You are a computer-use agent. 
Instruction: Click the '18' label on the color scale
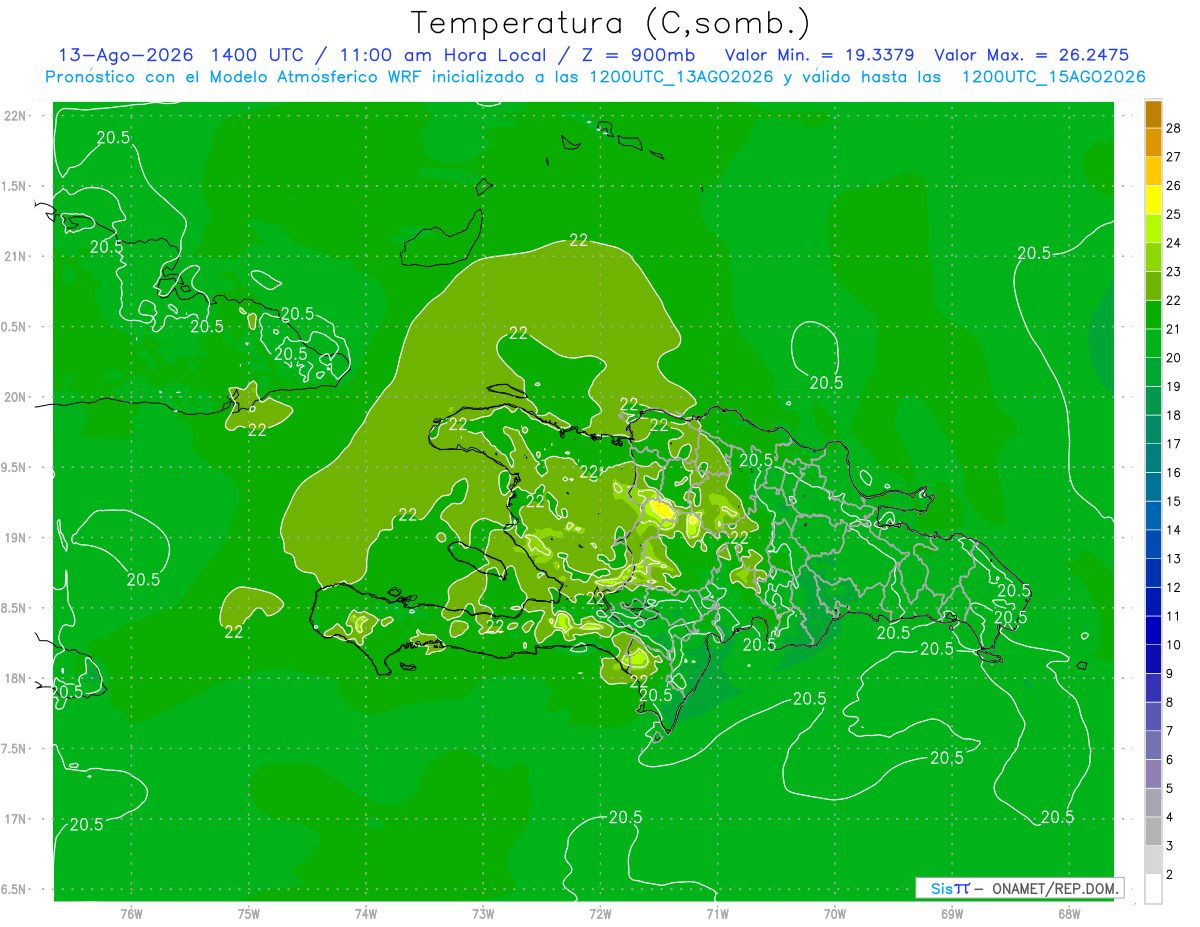point(1174,415)
